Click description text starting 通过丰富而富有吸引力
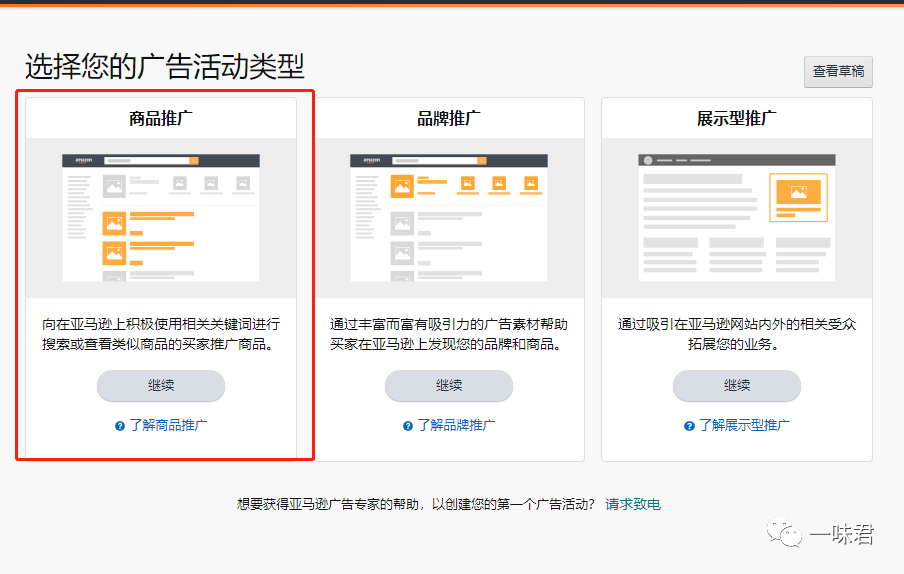 coord(449,334)
